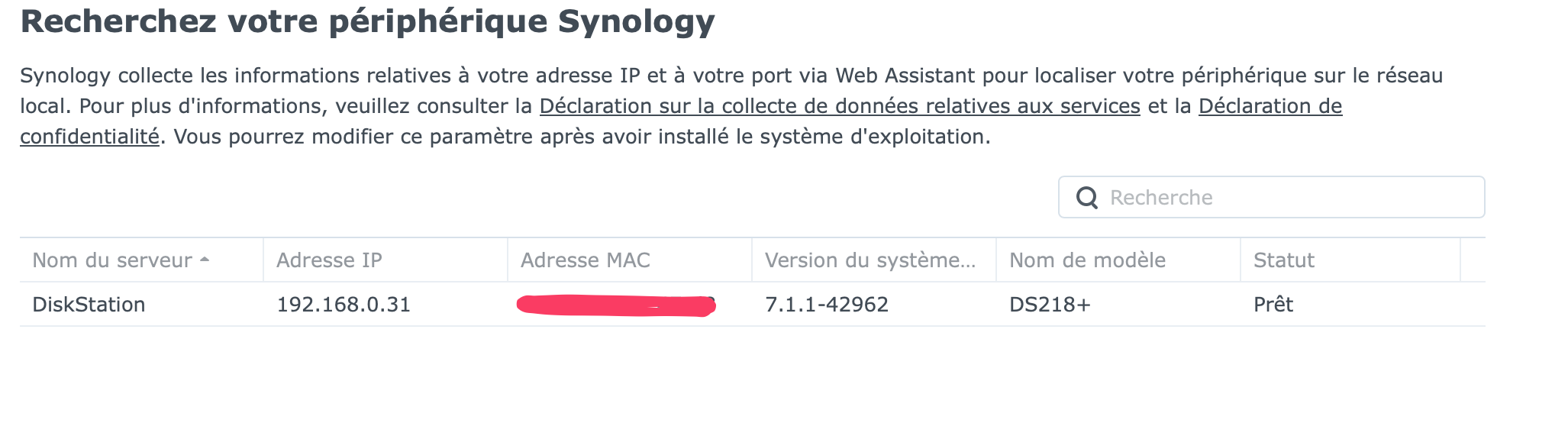Image resolution: width=1568 pixels, height=423 pixels.
Task: Open the Déclaration de confidentialité link
Action: (x=1270, y=106)
